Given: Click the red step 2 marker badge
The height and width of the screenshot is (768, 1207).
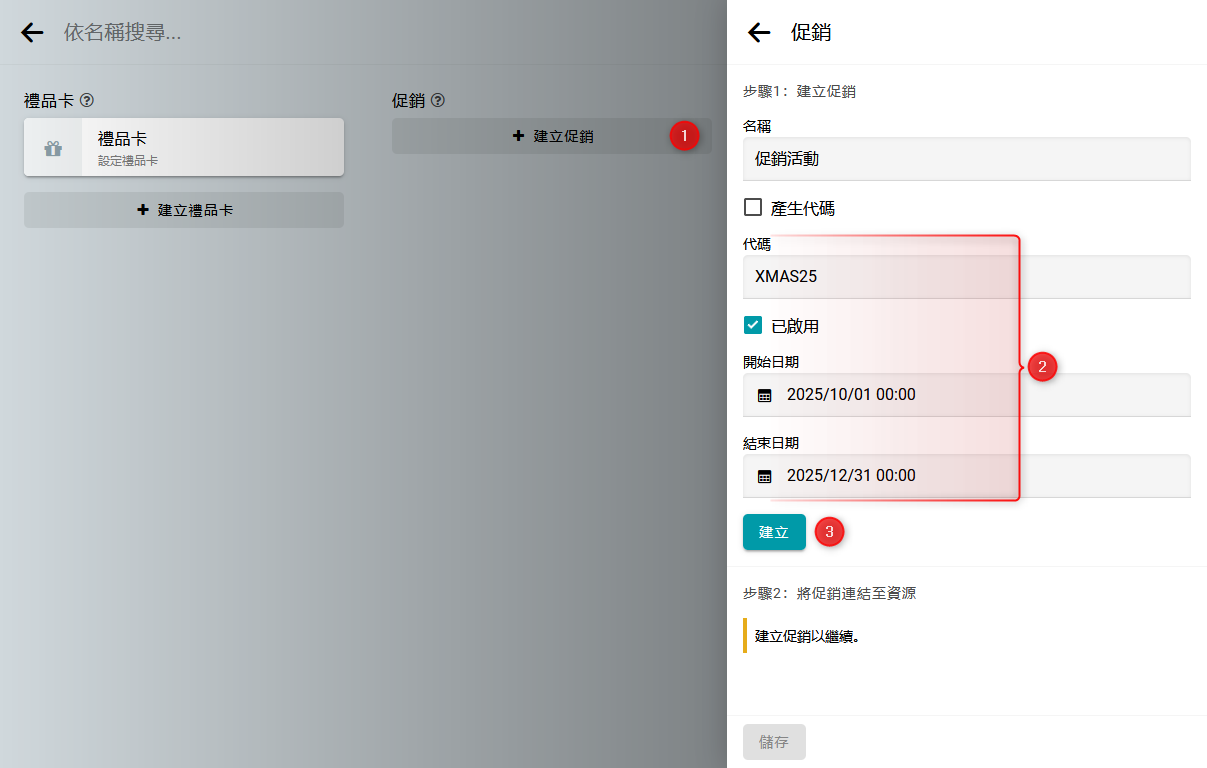Looking at the screenshot, I should tap(1042, 367).
